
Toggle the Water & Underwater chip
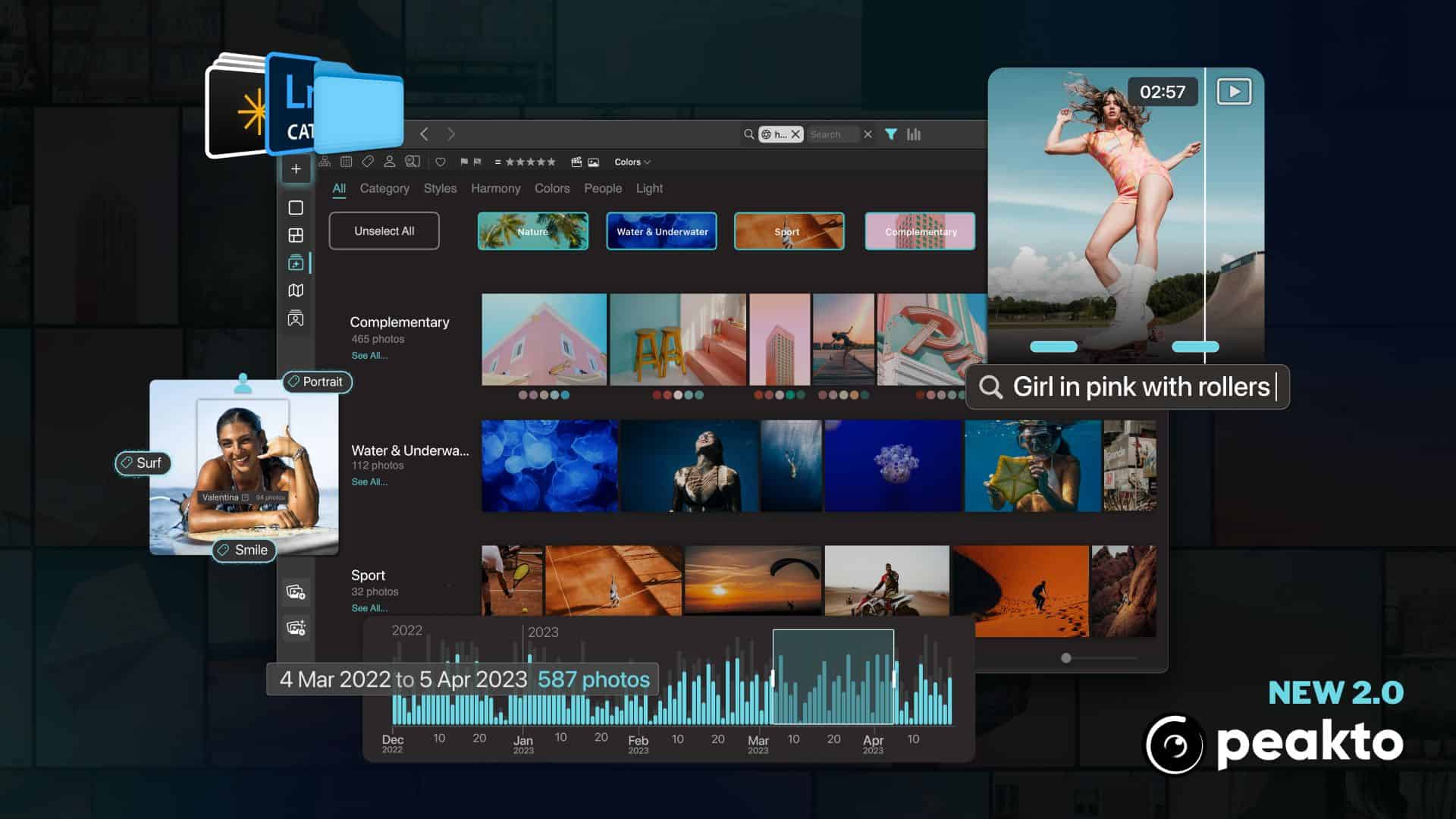tap(662, 231)
